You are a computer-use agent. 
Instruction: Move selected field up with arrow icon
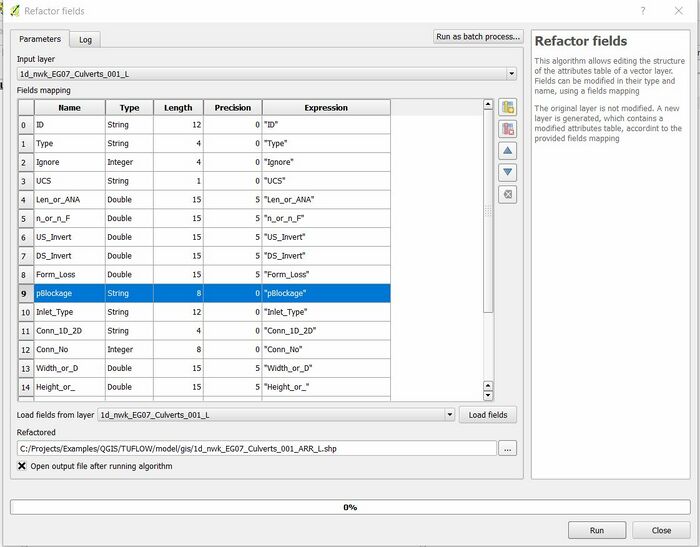(x=508, y=151)
